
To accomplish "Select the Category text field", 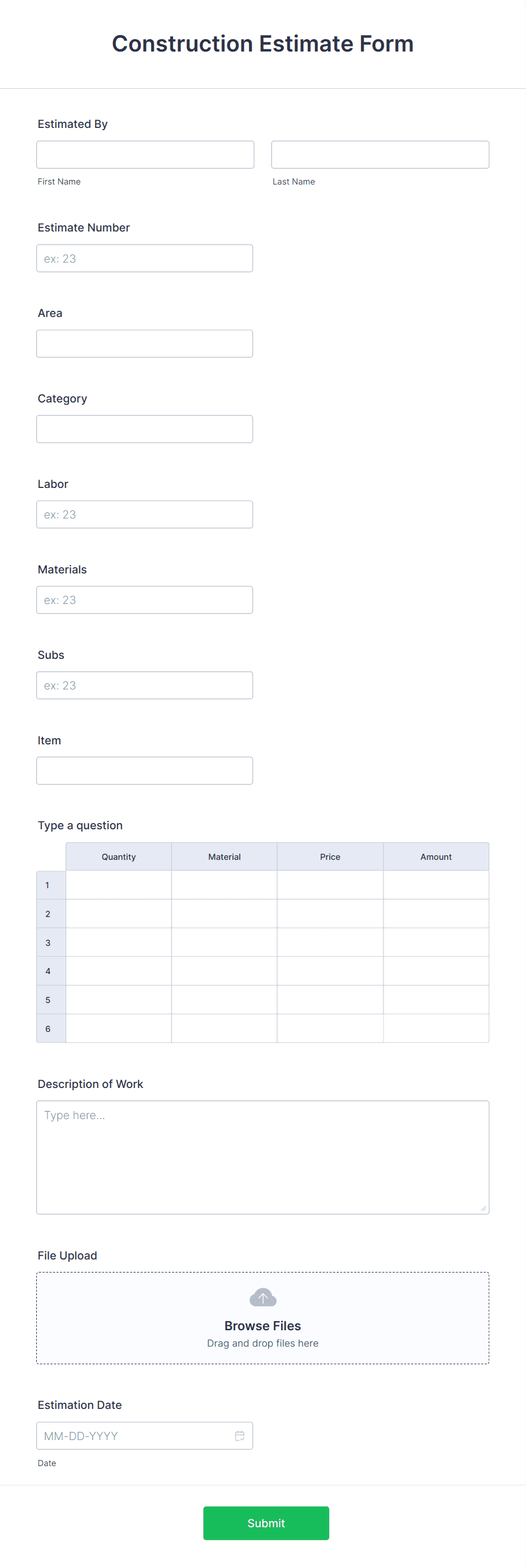I will 145,429.
